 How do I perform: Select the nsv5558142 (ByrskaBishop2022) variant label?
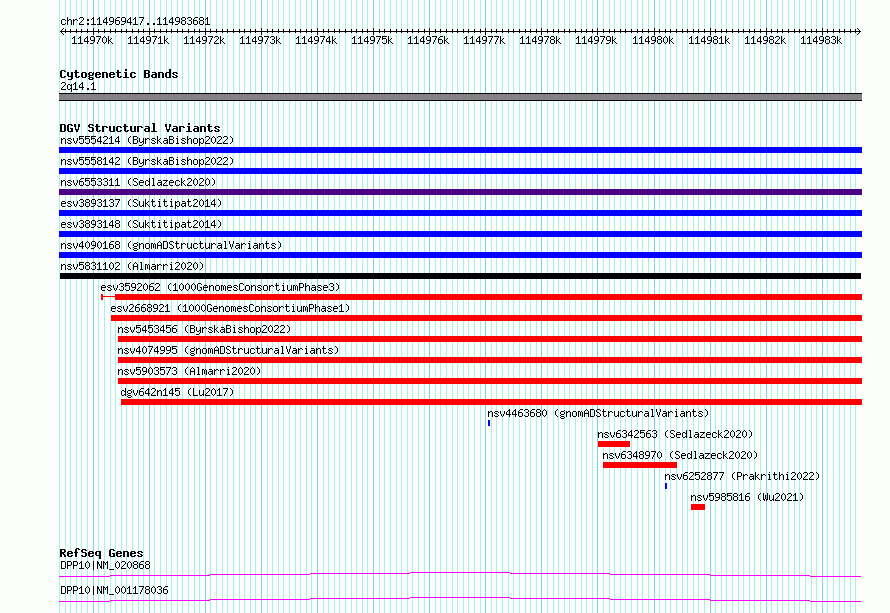coord(147,161)
